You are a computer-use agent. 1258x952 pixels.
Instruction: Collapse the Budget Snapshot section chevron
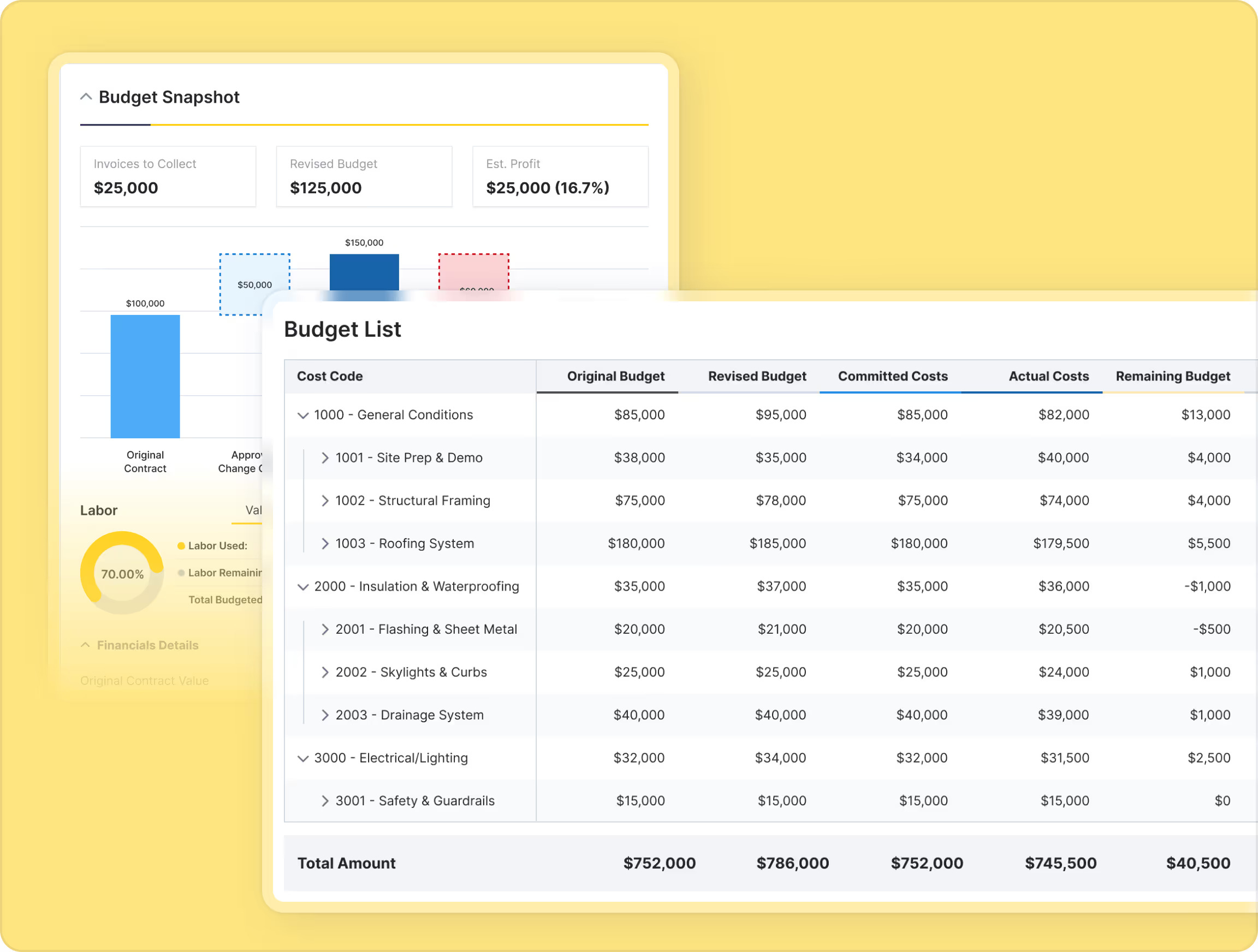click(x=86, y=97)
